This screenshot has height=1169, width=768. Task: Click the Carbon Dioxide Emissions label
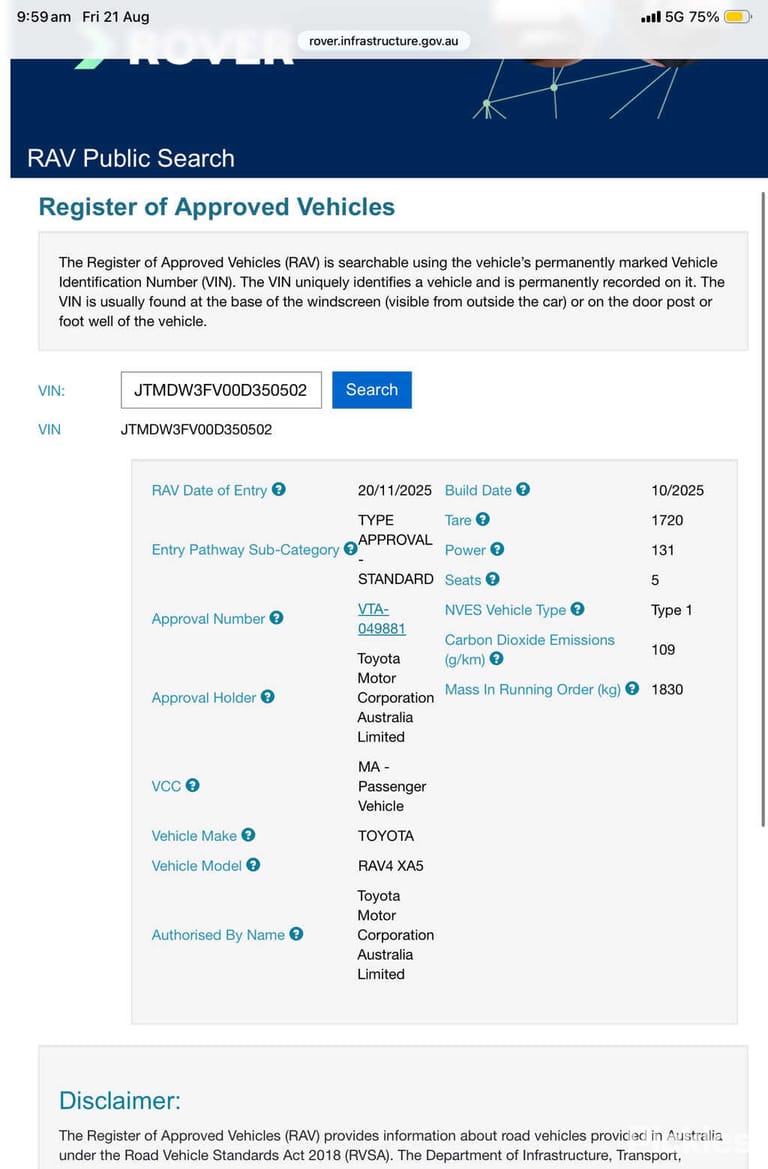click(529, 649)
